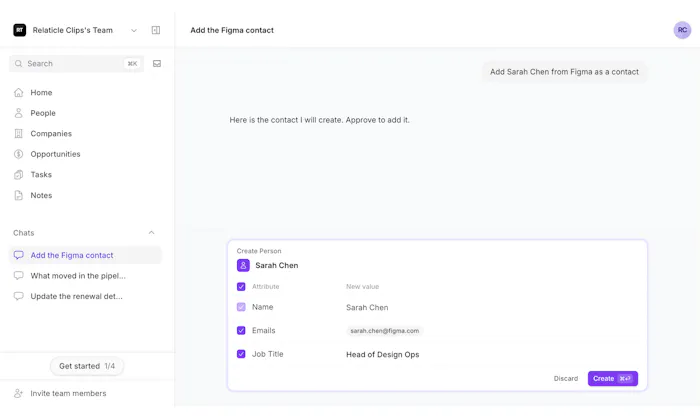
Task: Click the Opportunities dollar icon
Action: pyautogui.click(x=18, y=154)
